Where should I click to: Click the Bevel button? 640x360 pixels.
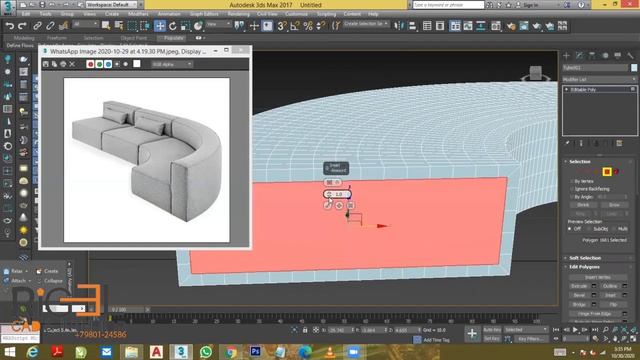point(579,295)
